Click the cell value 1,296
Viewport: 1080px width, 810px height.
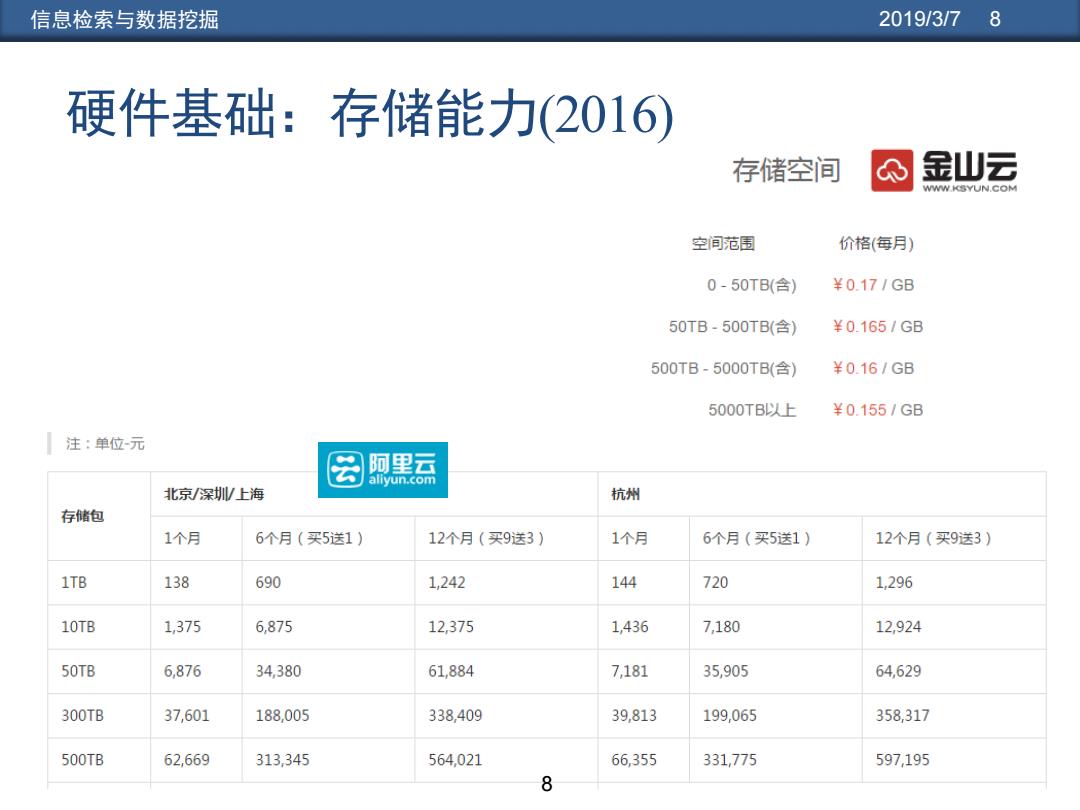[x=894, y=583]
